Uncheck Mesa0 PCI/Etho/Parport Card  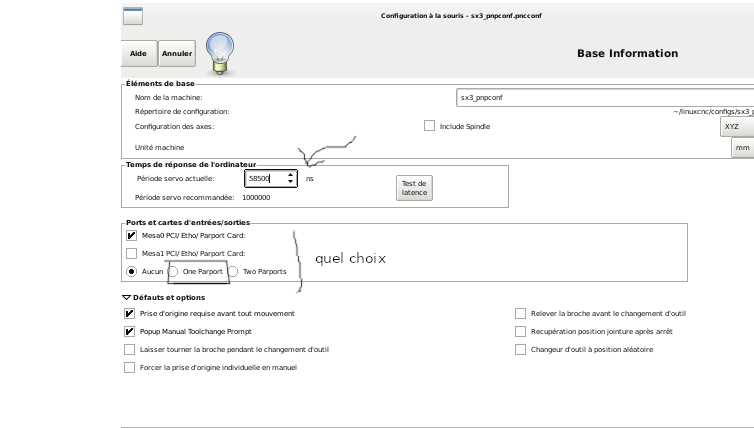[x=131, y=235]
